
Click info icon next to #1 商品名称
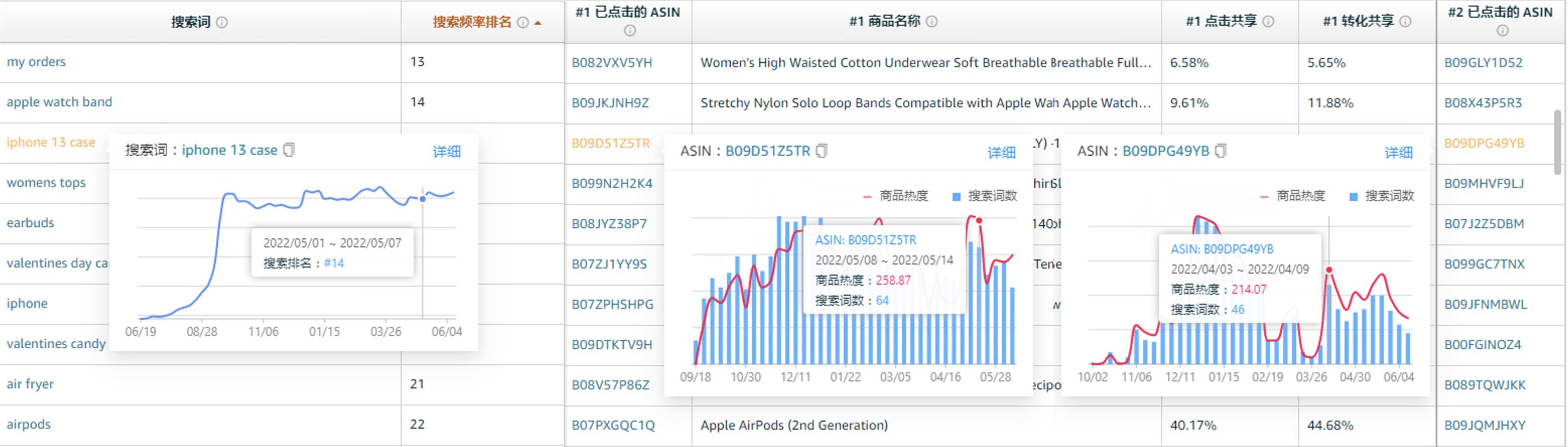(931, 22)
